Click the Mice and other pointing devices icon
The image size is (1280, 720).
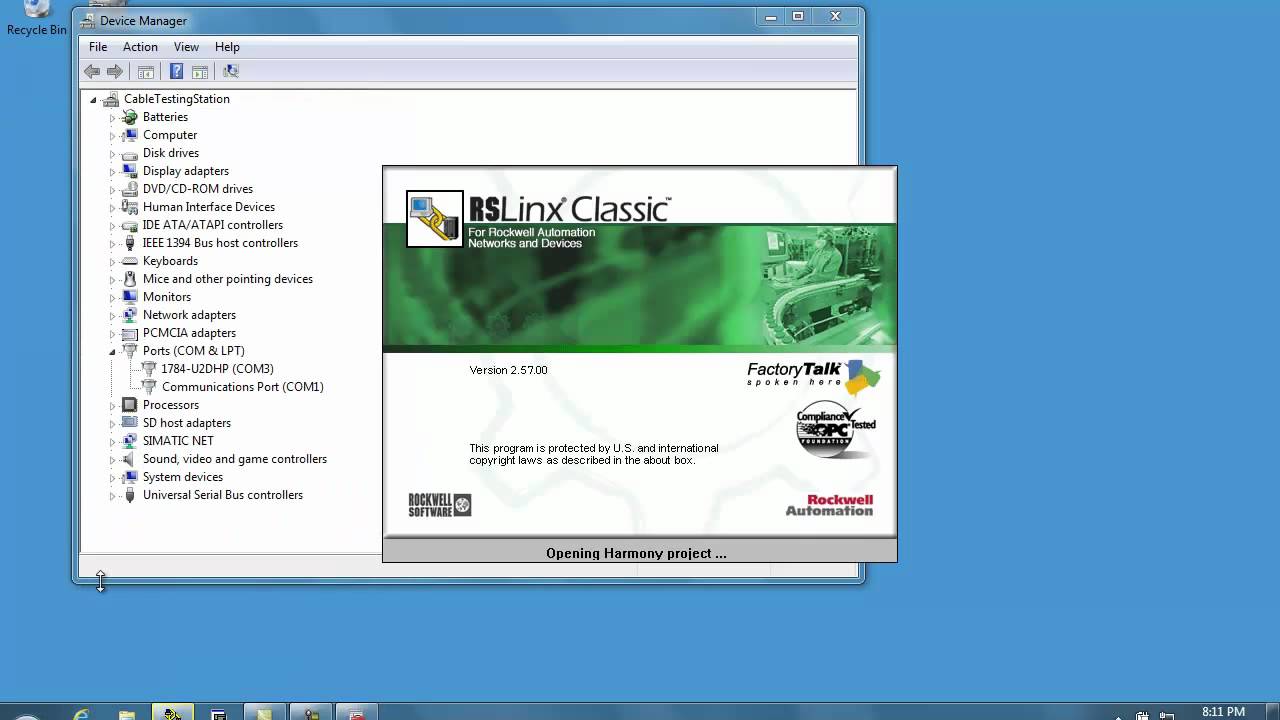[x=129, y=279]
